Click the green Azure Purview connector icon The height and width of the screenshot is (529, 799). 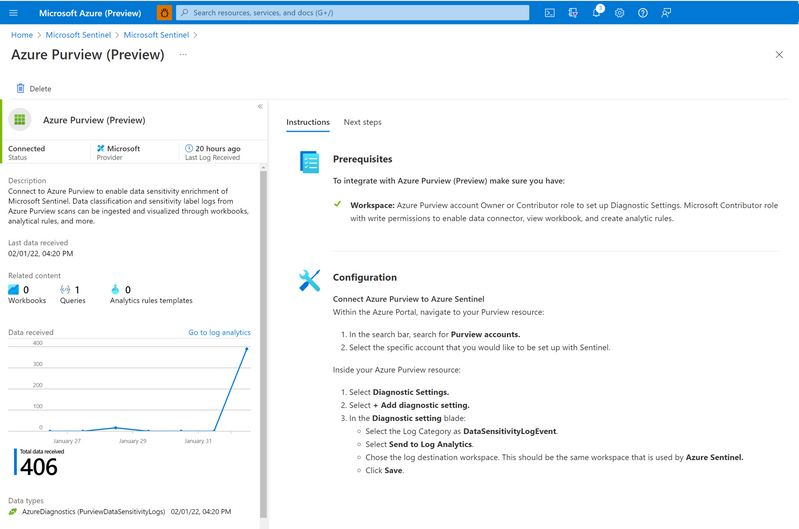coord(20,120)
